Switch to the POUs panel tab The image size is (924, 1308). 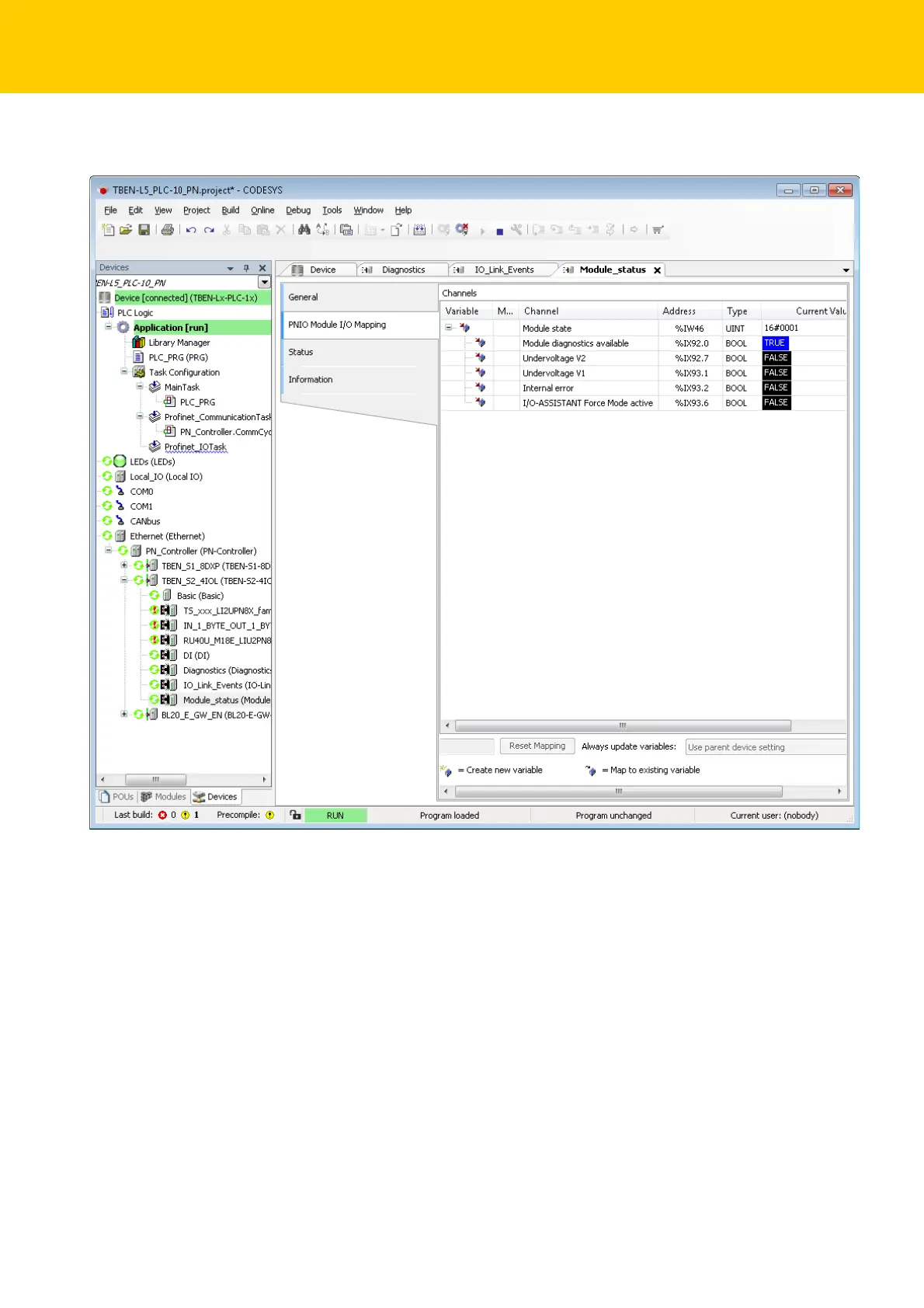(117, 796)
